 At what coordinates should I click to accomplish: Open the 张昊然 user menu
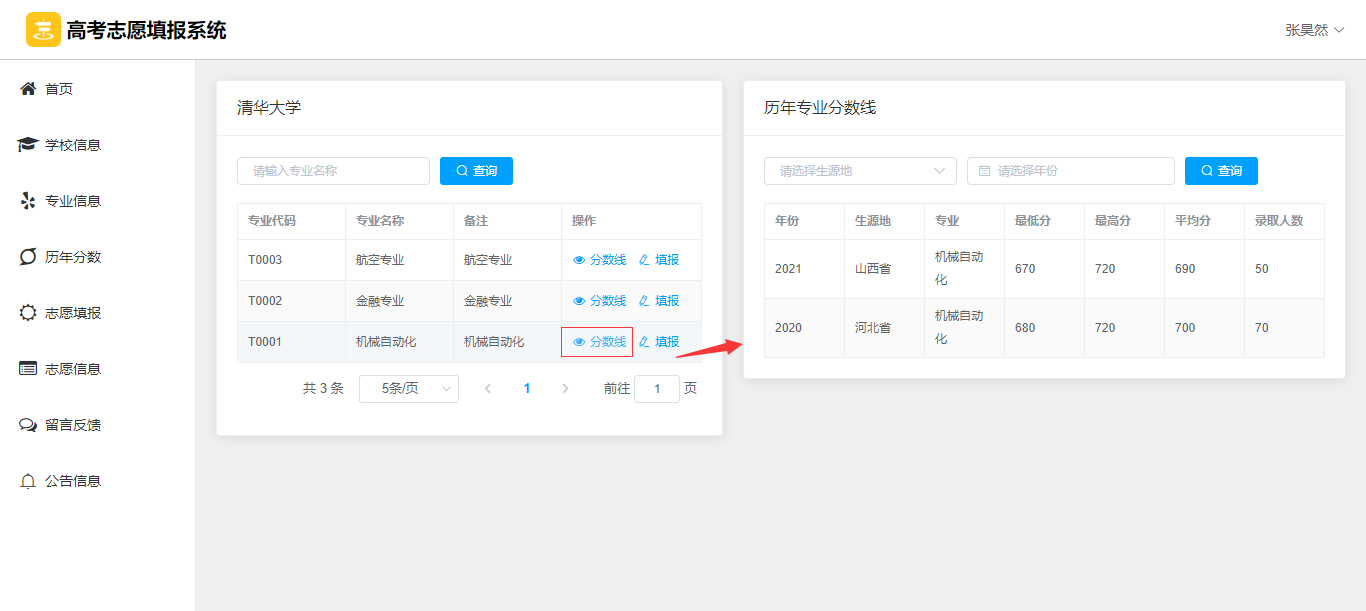click(x=1313, y=30)
